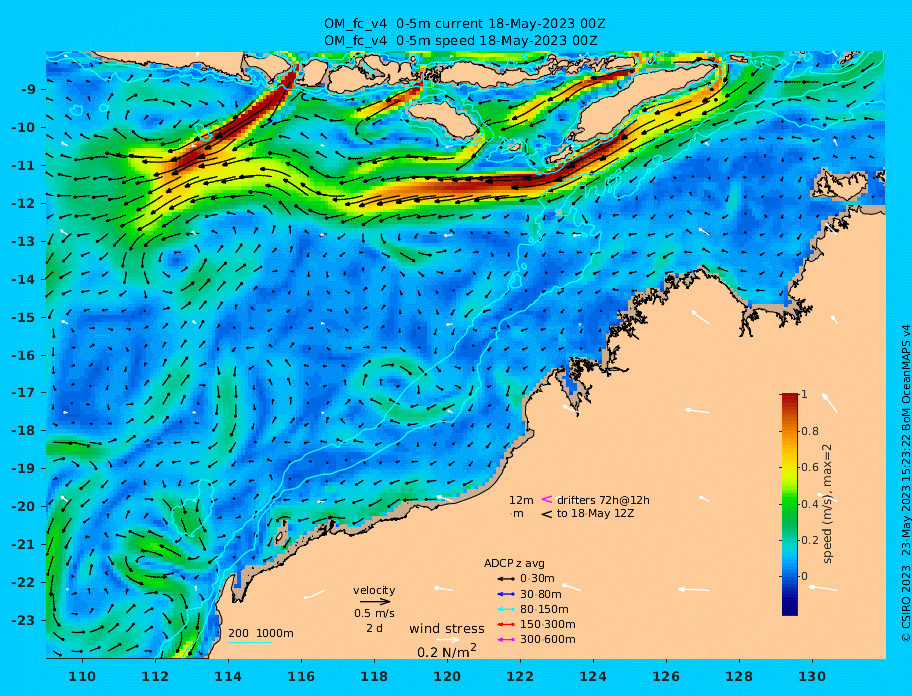Click the '2 d' text under velocity
Viewport: 912px width, 696px height.
(375, 628)
